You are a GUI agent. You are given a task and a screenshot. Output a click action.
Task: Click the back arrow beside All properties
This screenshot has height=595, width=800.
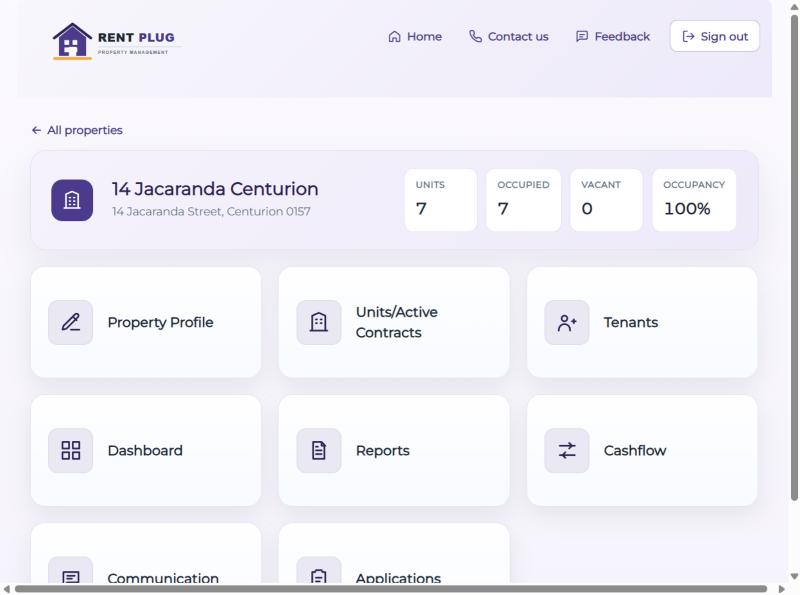click(x=36, y=131)
